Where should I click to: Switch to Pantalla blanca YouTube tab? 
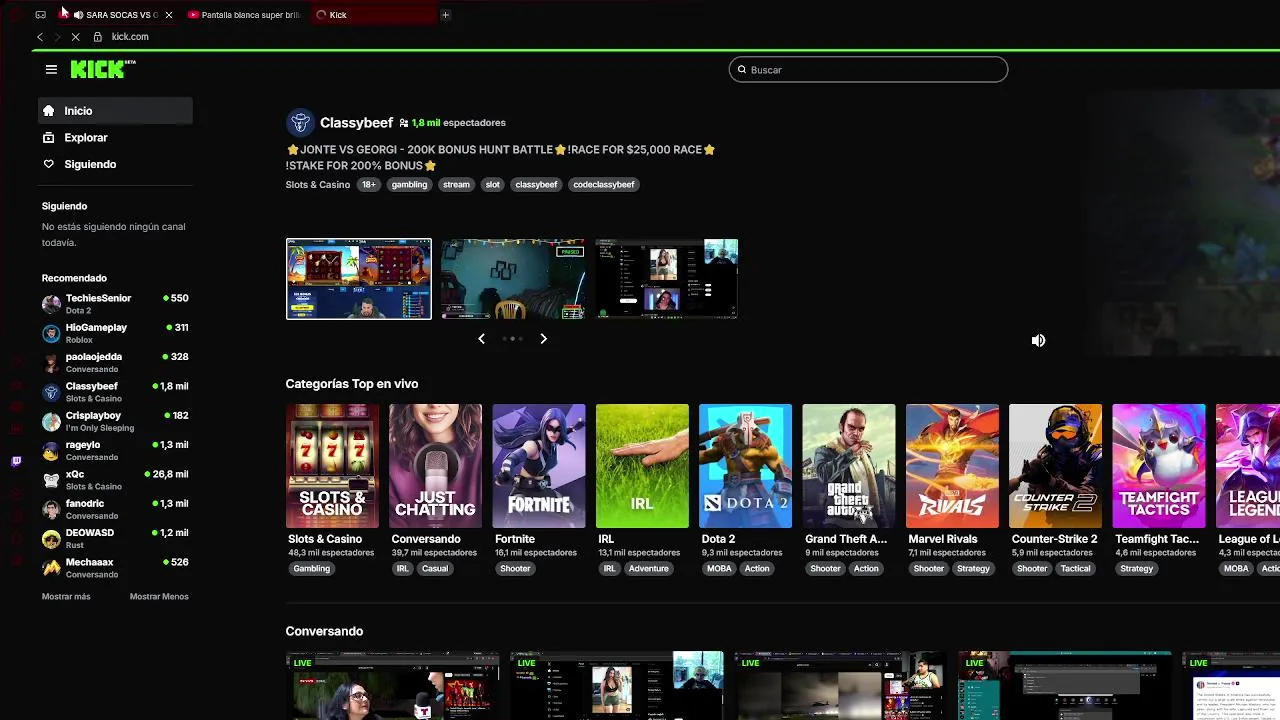245,15
